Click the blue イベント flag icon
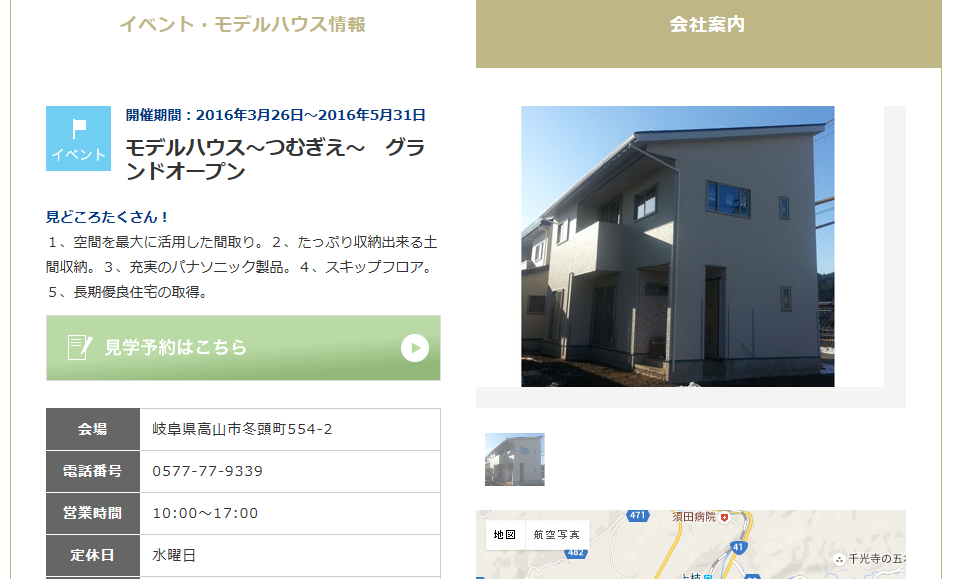The image size is (957, 579). click(78, 138)
